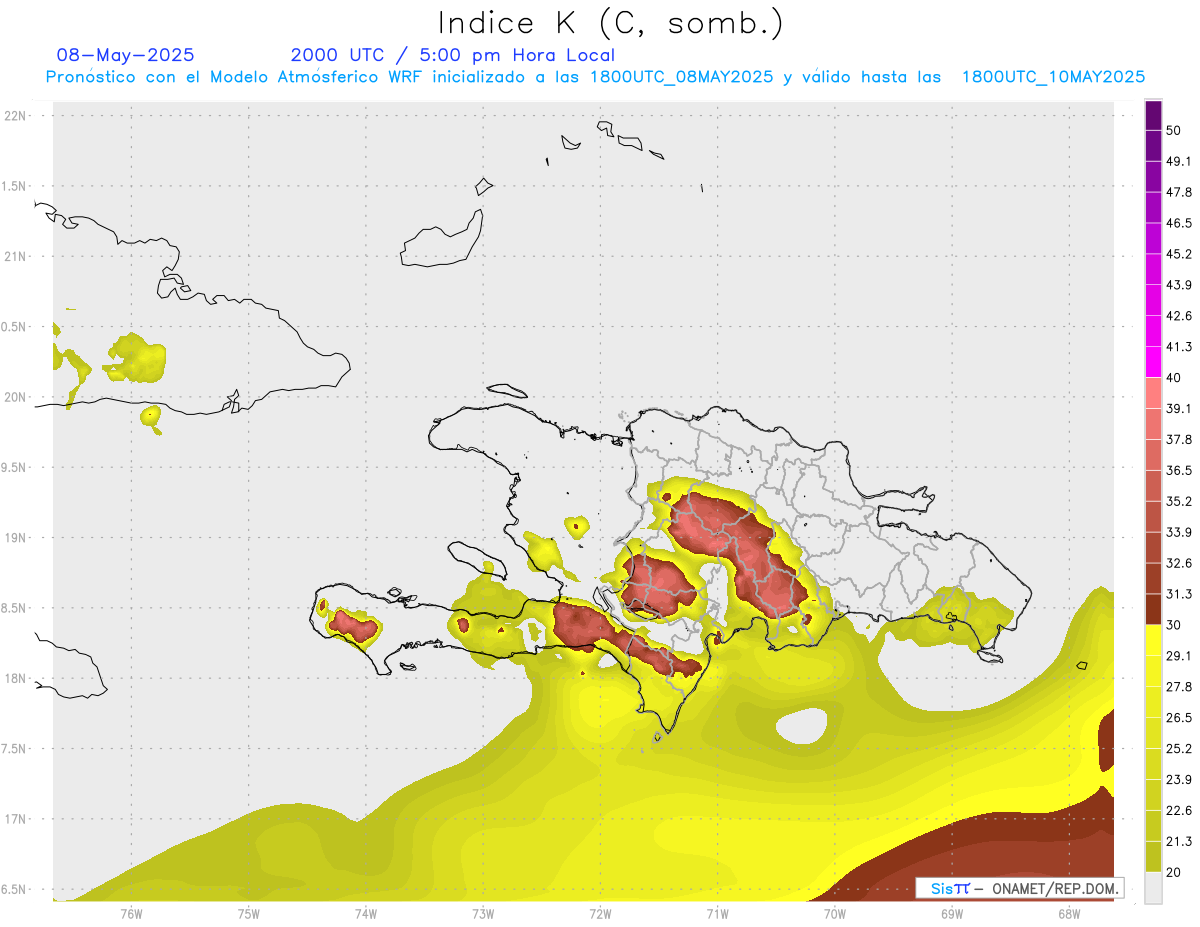The height and width of the screenshot is (927, 1200).
Task: Click the time '2000 UTC / 5:00 pm Hora Local'
Action: (453, 55)
